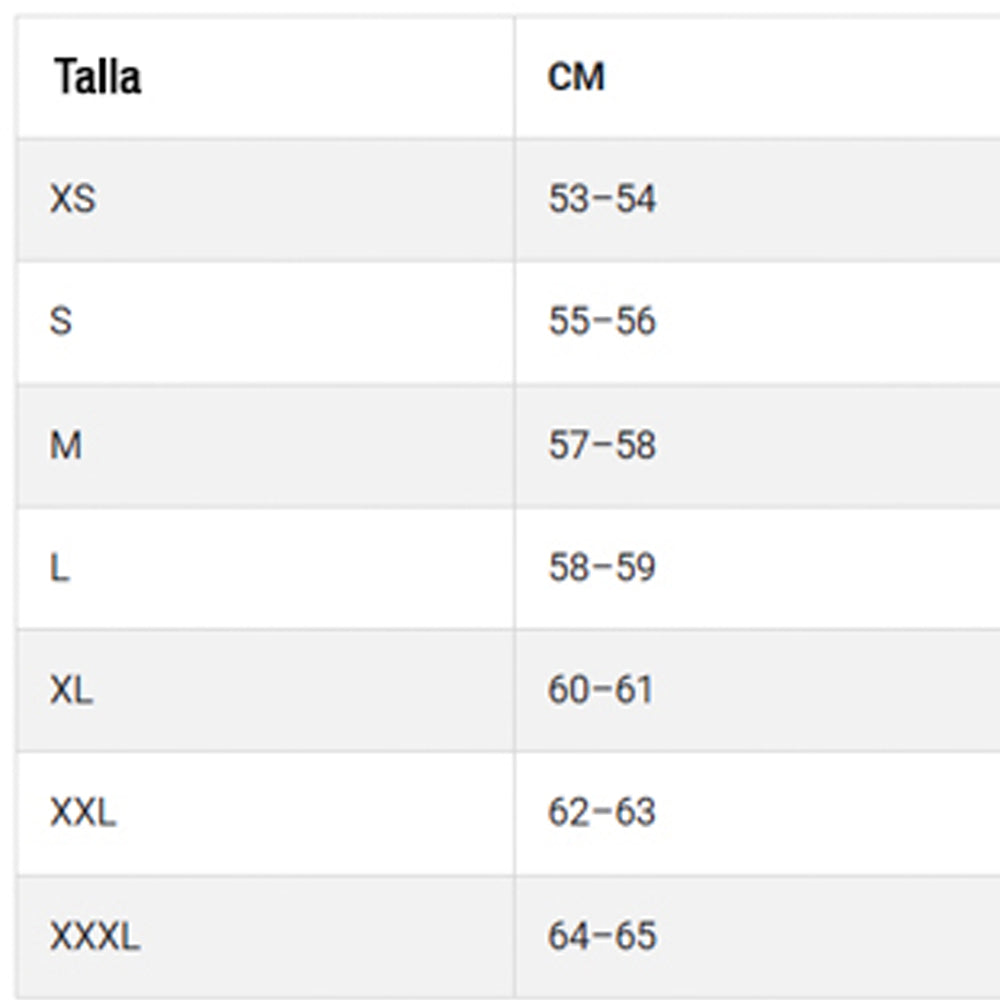Click the 62–63 measurement value
Screen dimensions: 1000x1000
click(x=602, y=813)
